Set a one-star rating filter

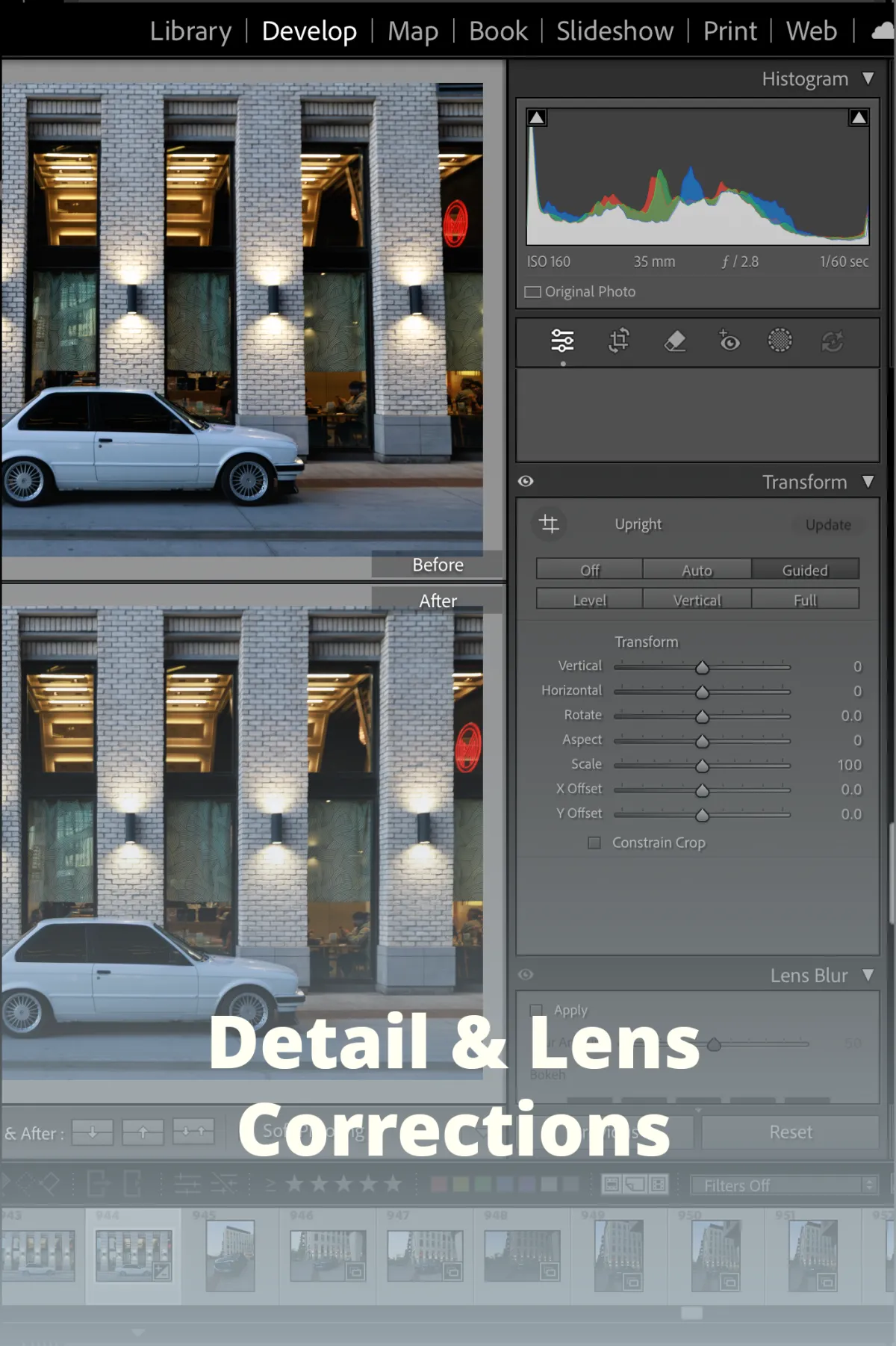[x=294, y=1184]
